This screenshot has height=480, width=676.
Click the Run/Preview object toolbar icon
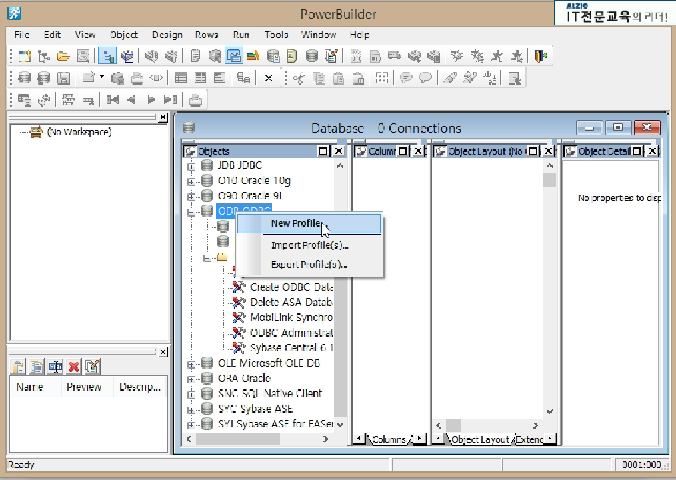83,56
